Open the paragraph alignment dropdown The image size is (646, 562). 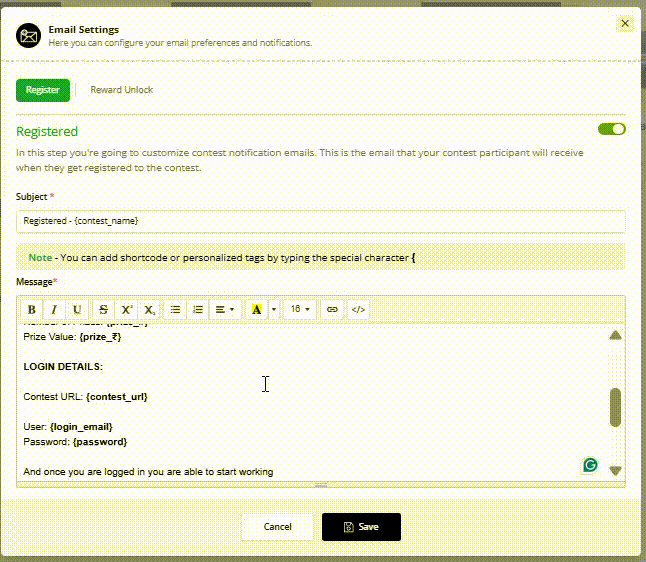tap(225, 309)
